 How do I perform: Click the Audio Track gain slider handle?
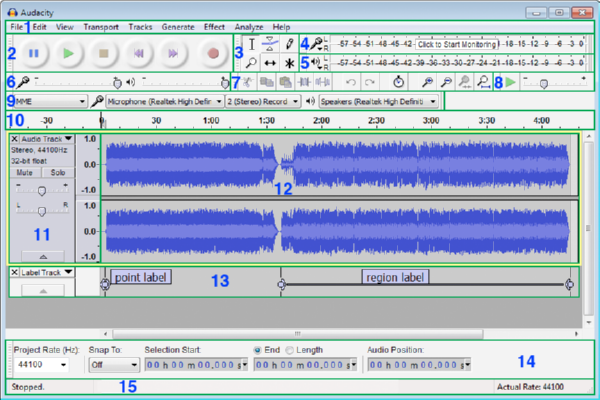point(42,191)
